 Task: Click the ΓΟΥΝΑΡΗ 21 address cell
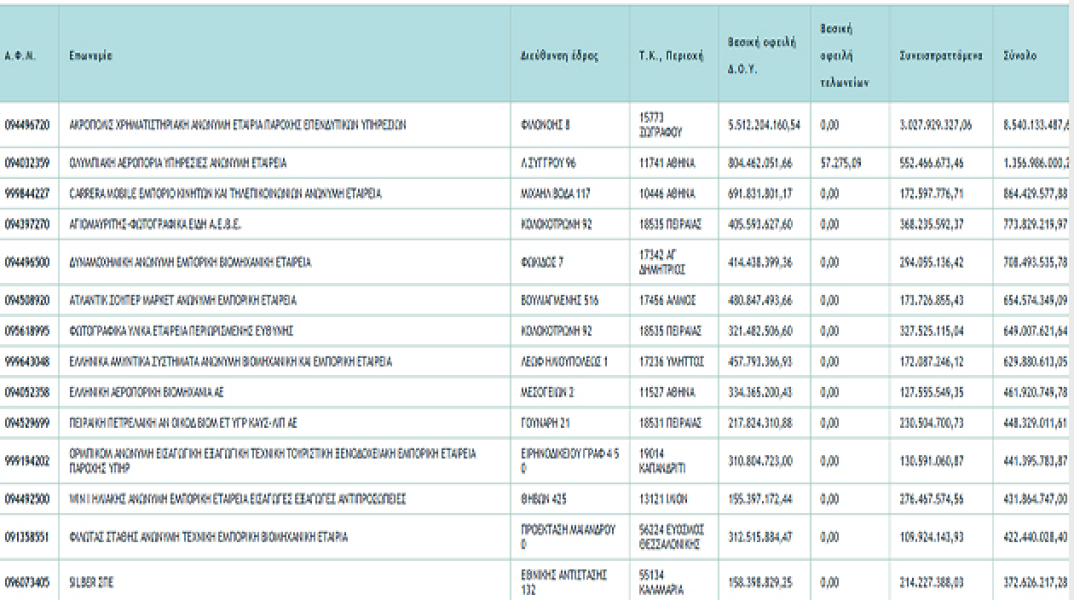[545, 423]
